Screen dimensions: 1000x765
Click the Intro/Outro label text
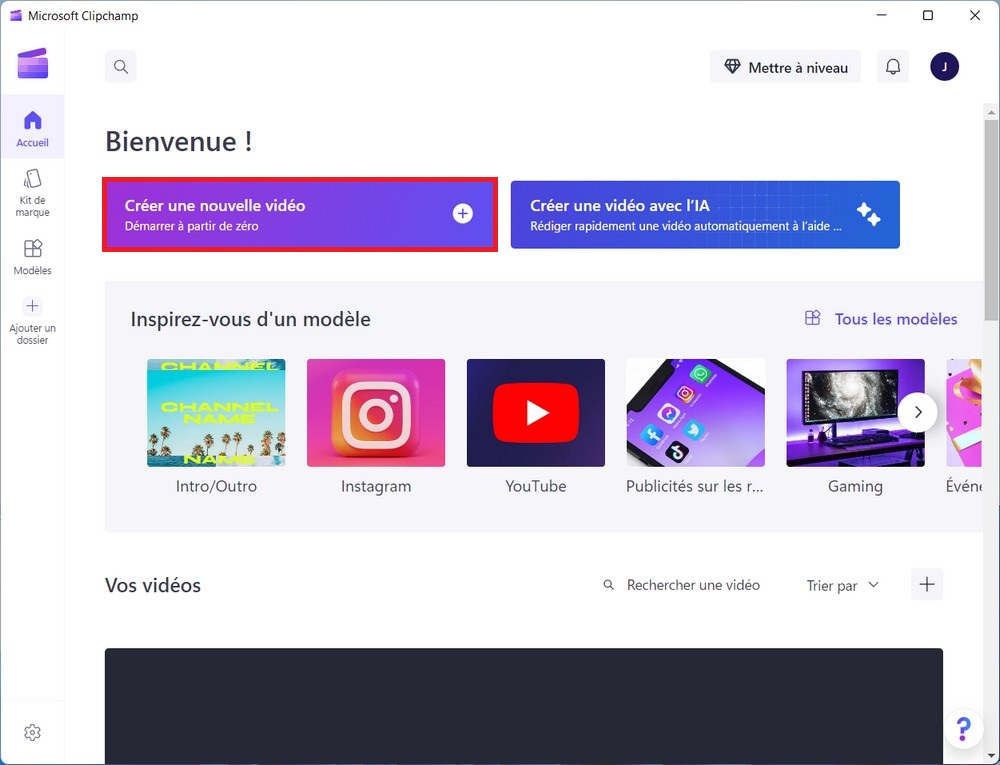coord(216,486)
